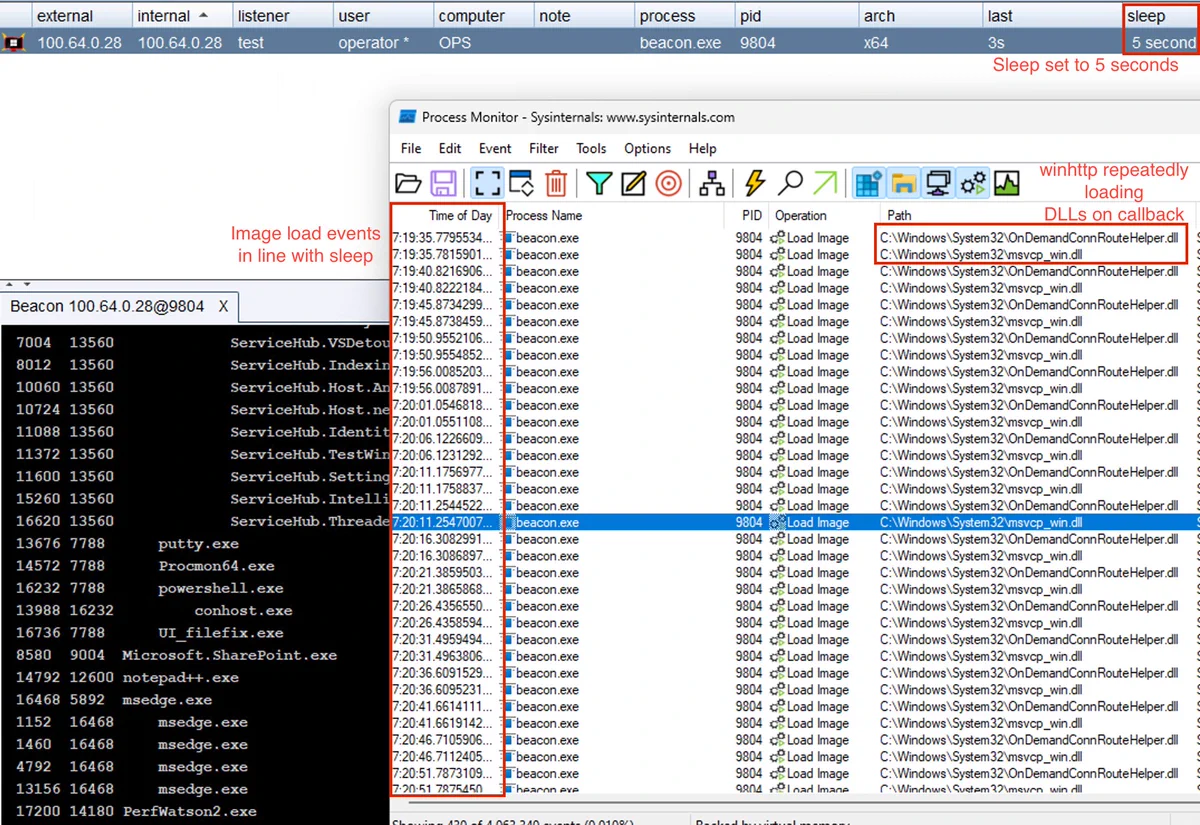The height and width of the screenshot is (825, 1200).
Task: Close the Beacon 100.64.0.28@9804 tab with X
Action: click(223, 306)
